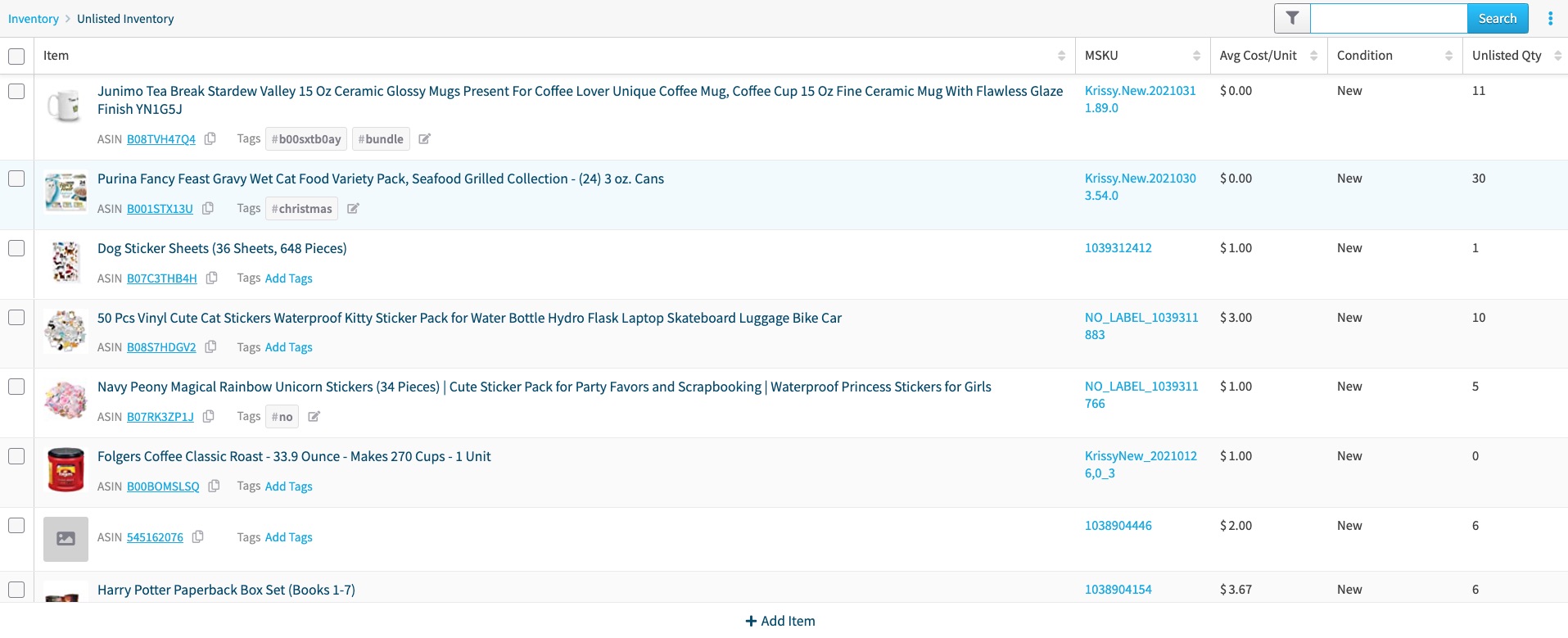This screenshot has width=1568, height=638.
Task: Open Harry Potter Paperback Box Set title
Action: click(226, 590)
